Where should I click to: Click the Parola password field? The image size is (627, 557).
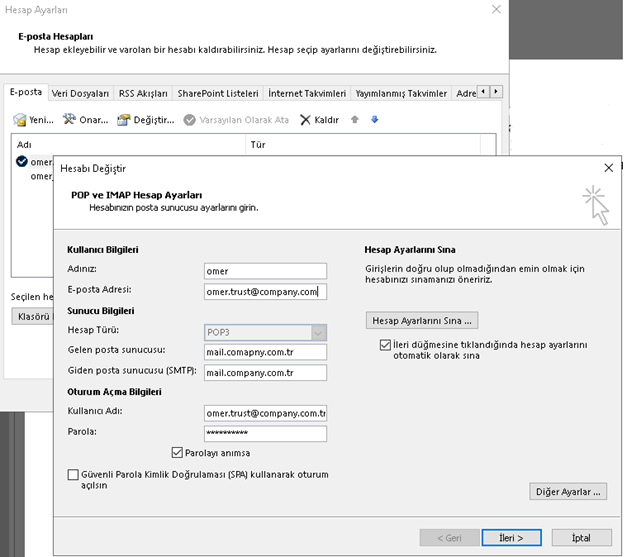pos(265,433)
